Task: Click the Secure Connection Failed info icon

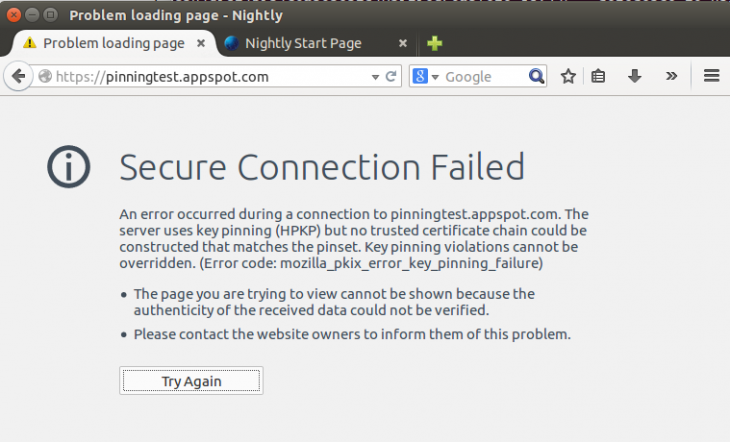Action: pyautogui.click(x=69, y=168)
